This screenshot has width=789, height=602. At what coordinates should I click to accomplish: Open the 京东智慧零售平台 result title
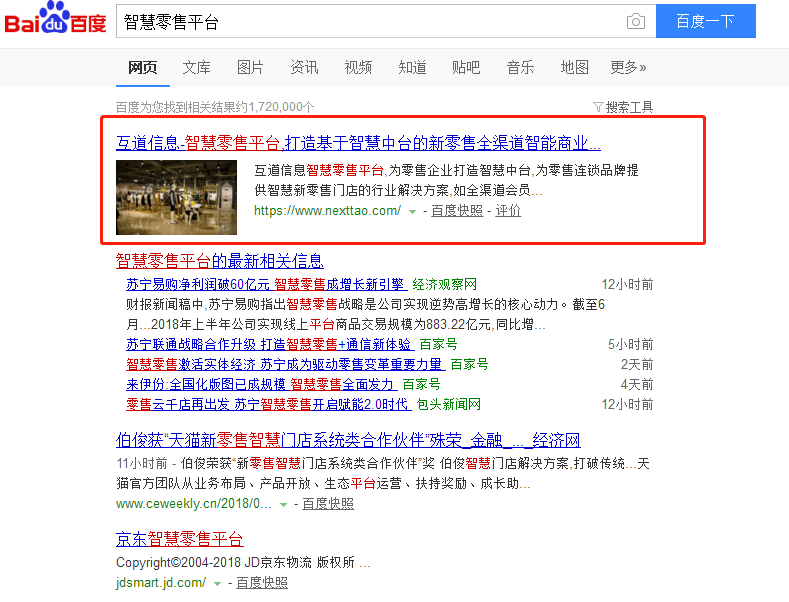(x=180, y=539)
